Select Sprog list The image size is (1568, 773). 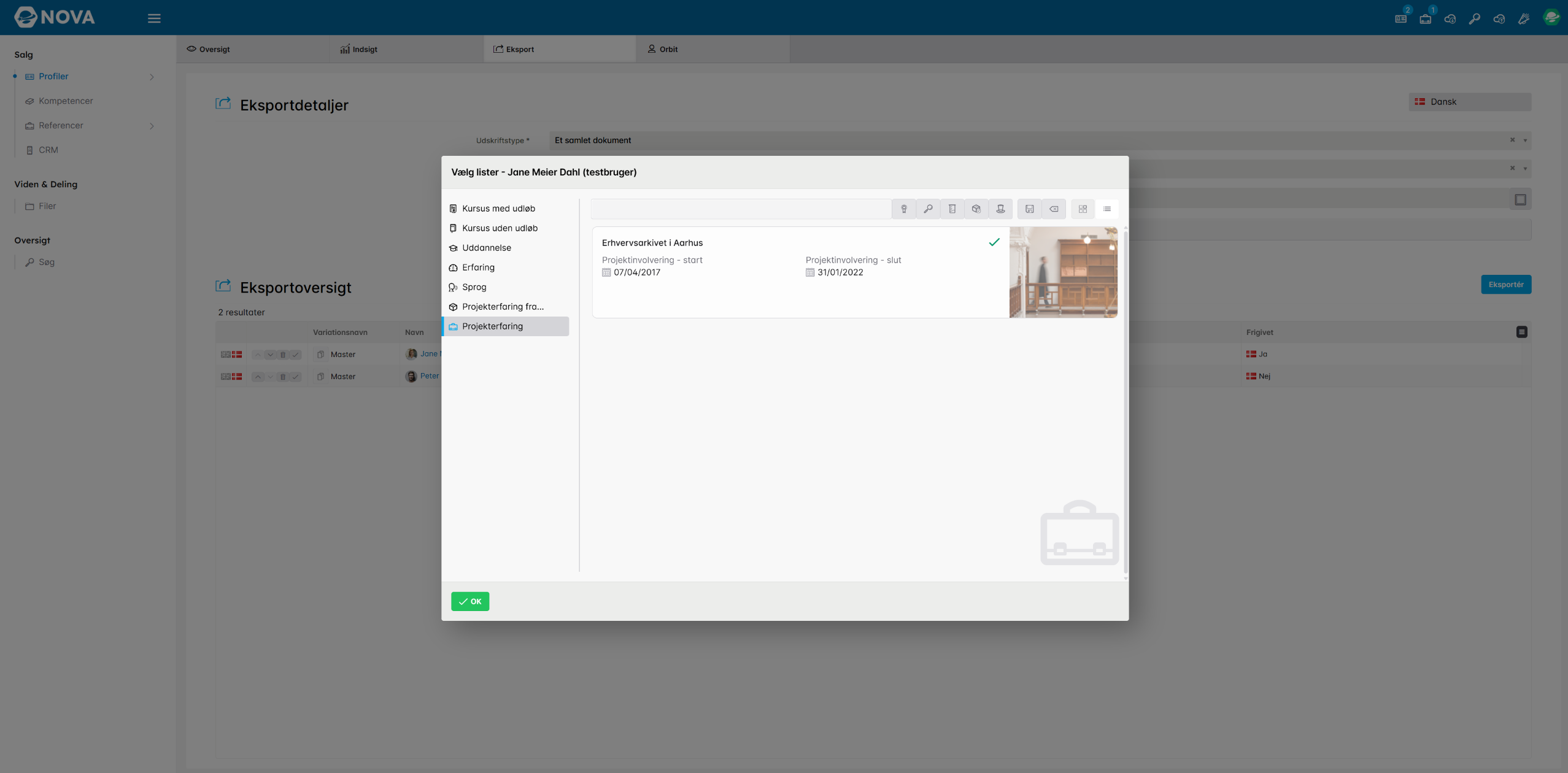tap(506, 287)
